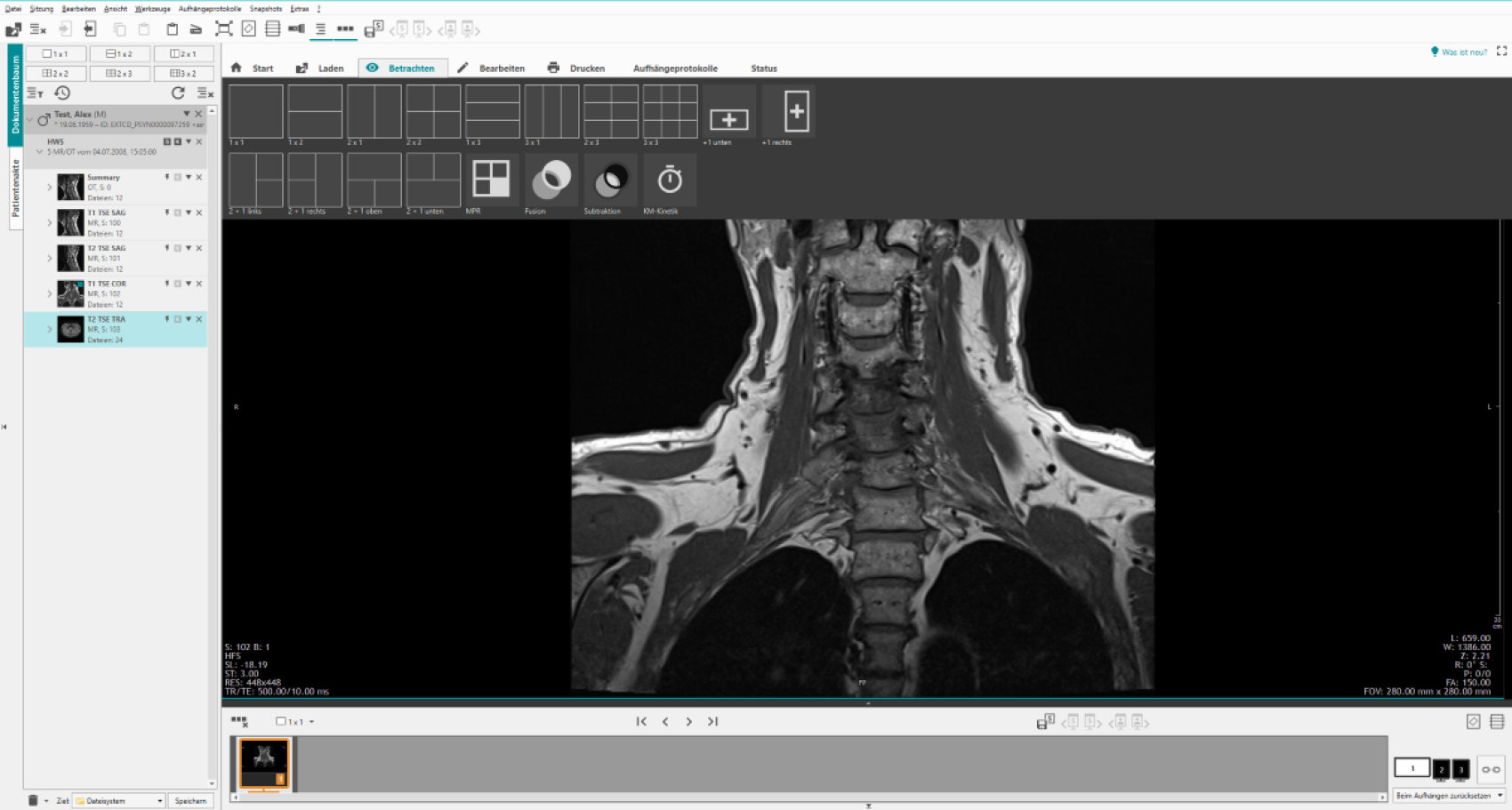Pick the 2 + 1 links layout
Screen dimensions: 1512x810
(255, 180)
